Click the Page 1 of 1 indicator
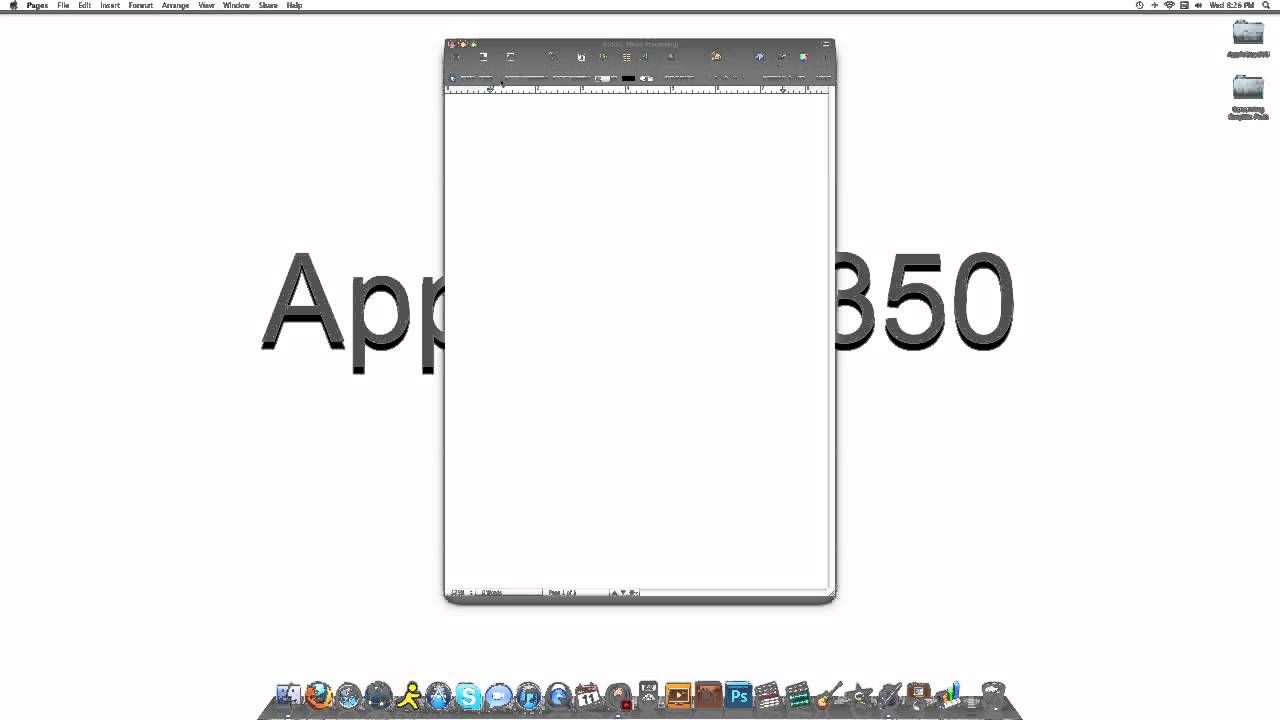The image size is (1280, 720). 562,592
